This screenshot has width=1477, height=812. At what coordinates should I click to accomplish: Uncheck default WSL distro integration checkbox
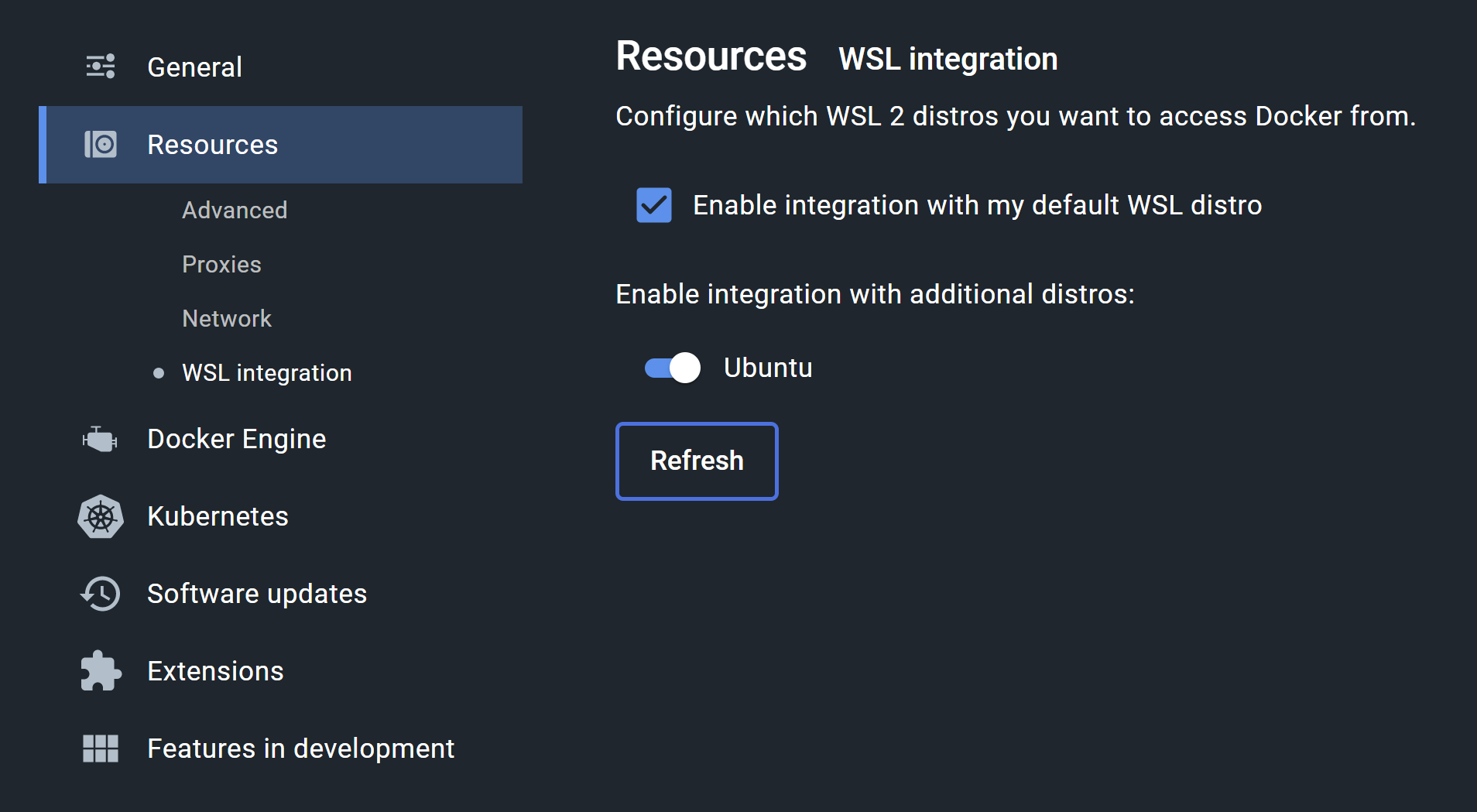pyautogui.click(x=654, y=205)
